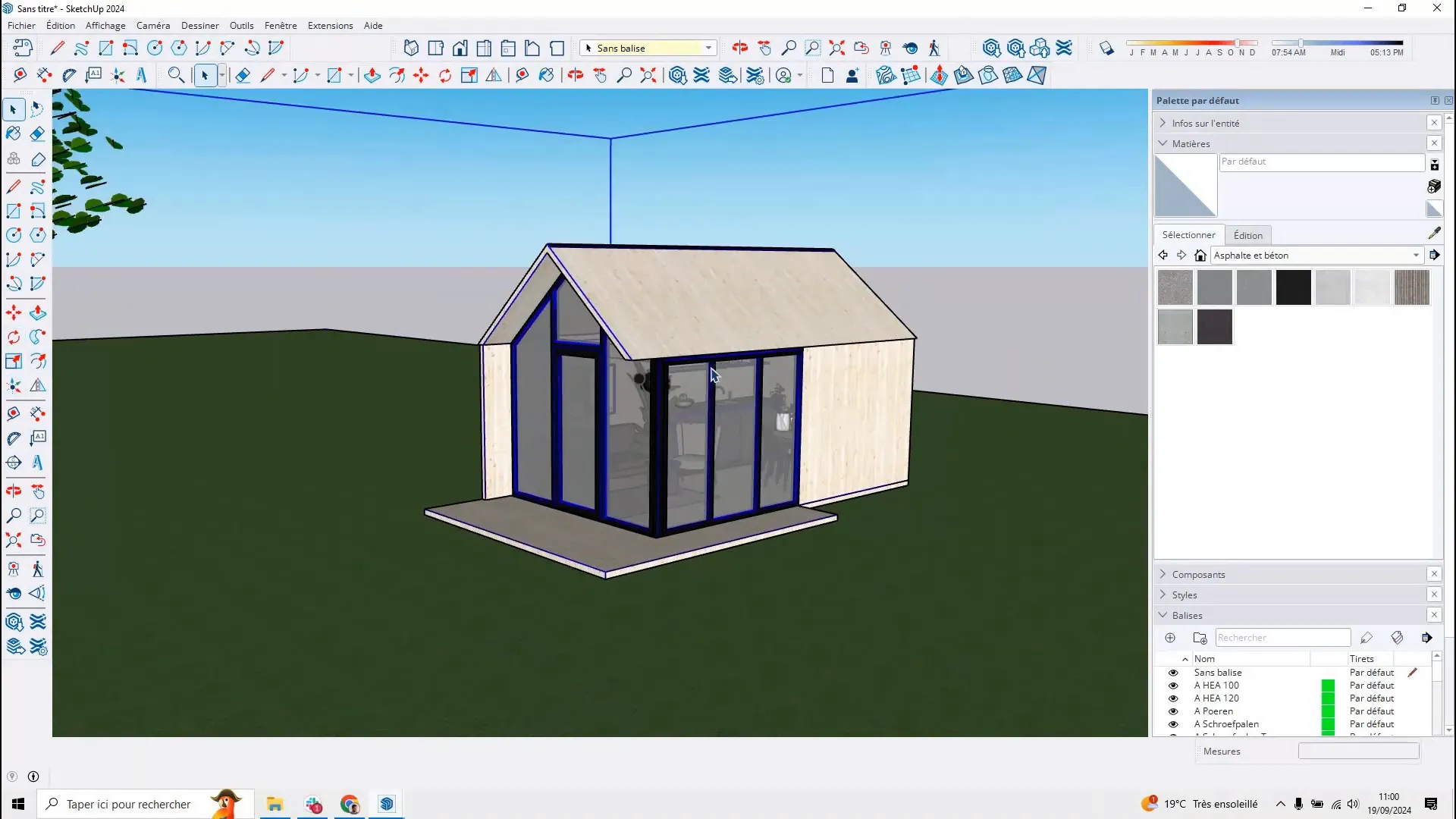Open the Affichage menu

click(x=105, y=25)
